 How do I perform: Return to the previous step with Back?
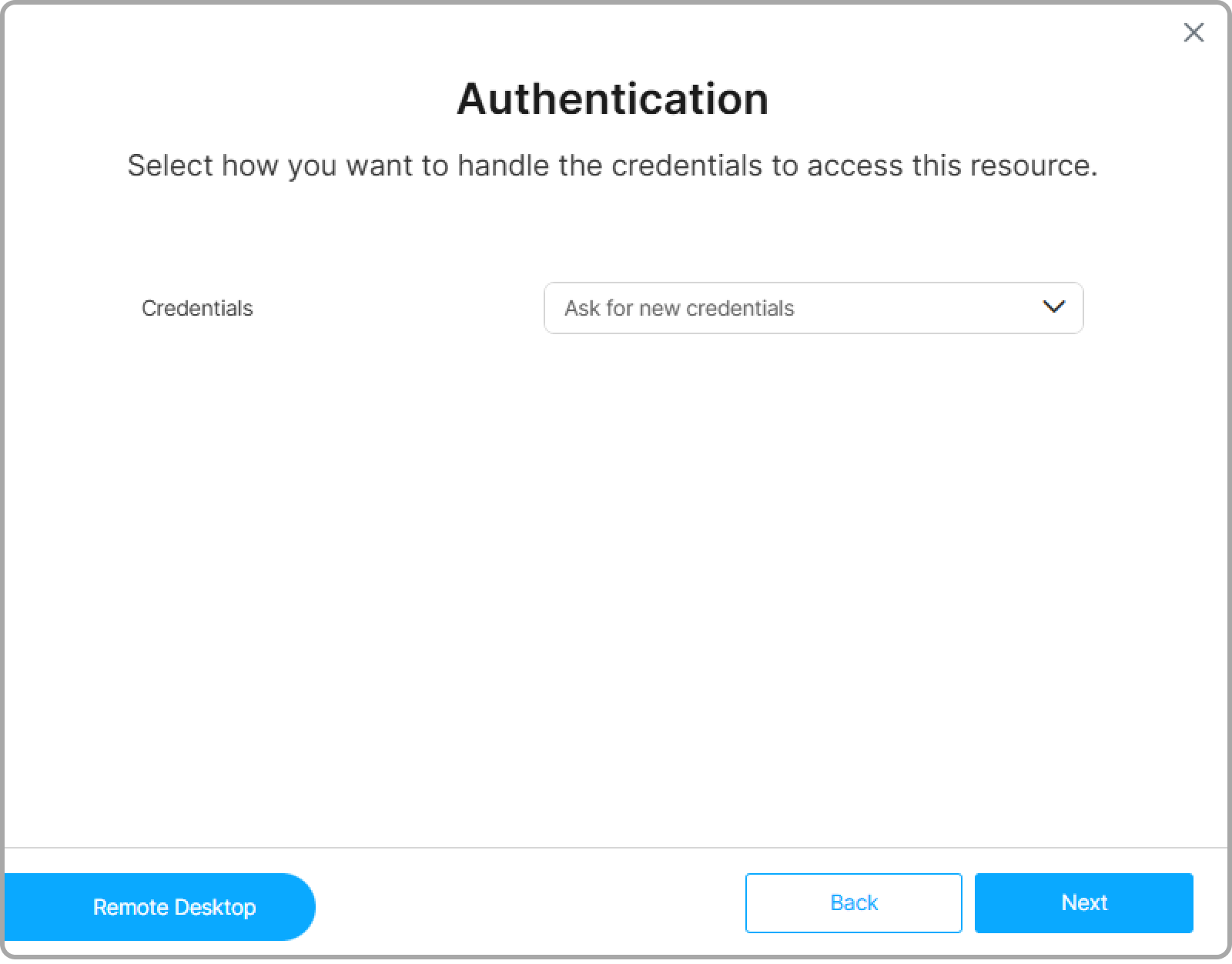coord(853,902)
